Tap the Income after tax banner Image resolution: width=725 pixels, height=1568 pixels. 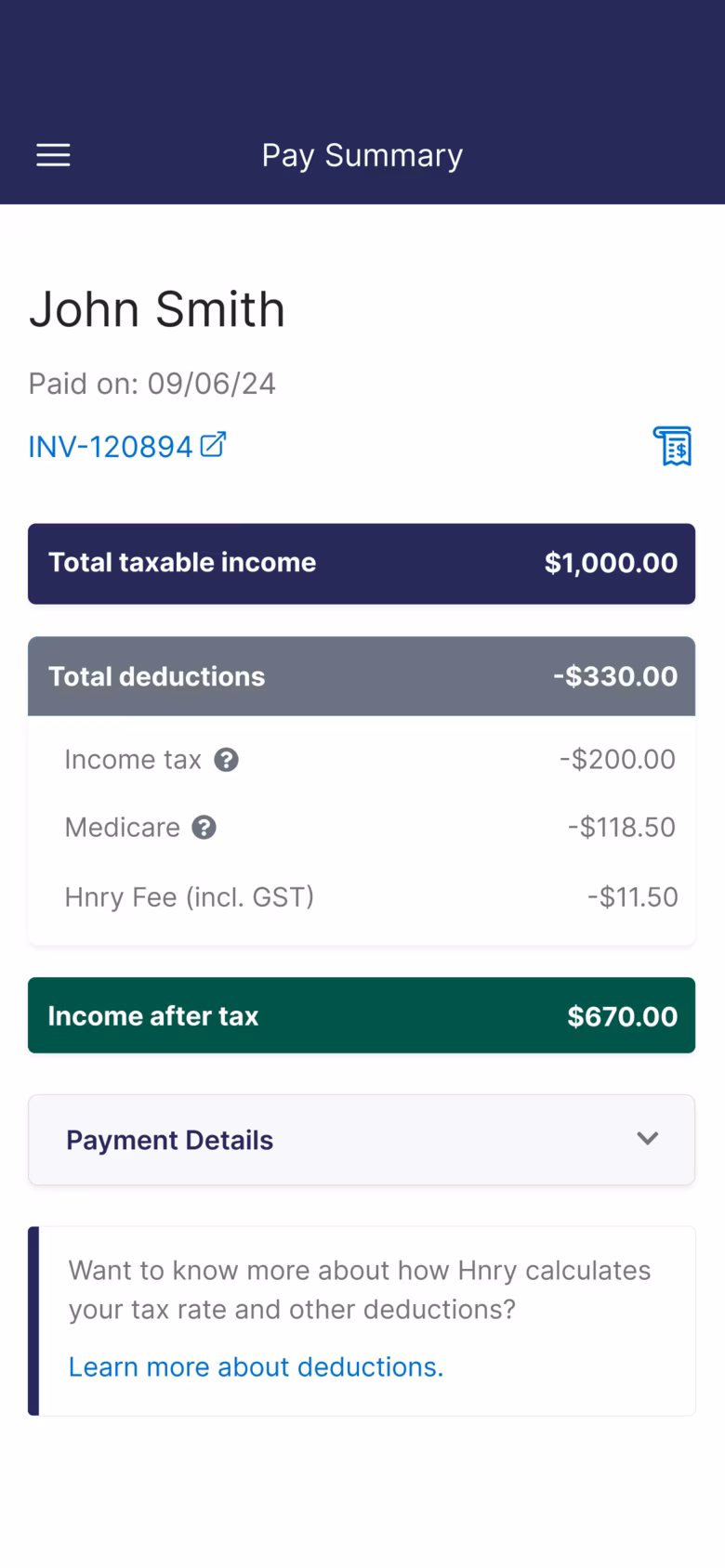click(x=362, y=1015)
